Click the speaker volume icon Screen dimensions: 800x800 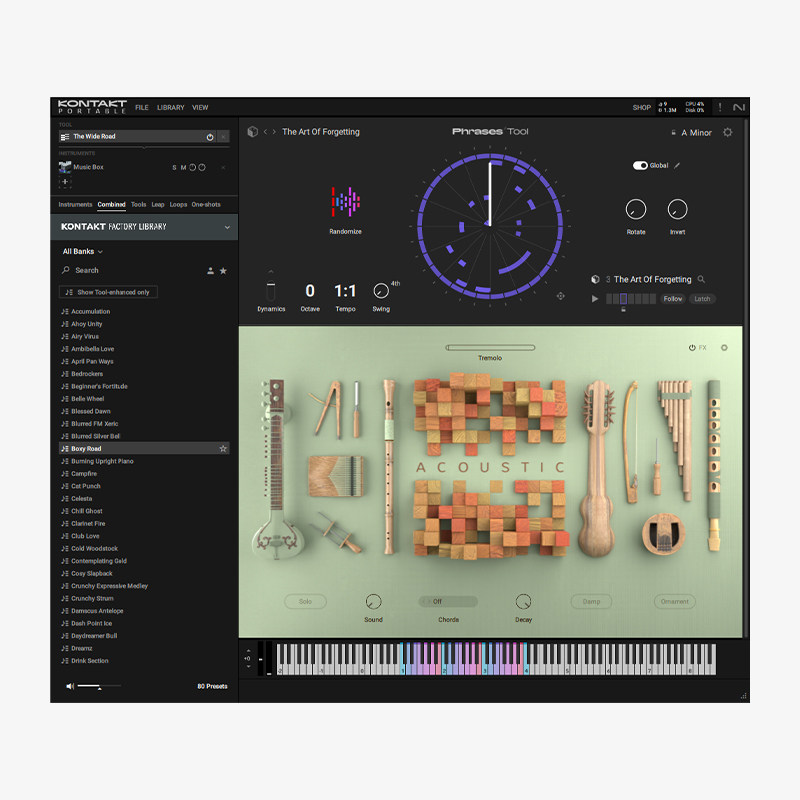click(70, 686)
